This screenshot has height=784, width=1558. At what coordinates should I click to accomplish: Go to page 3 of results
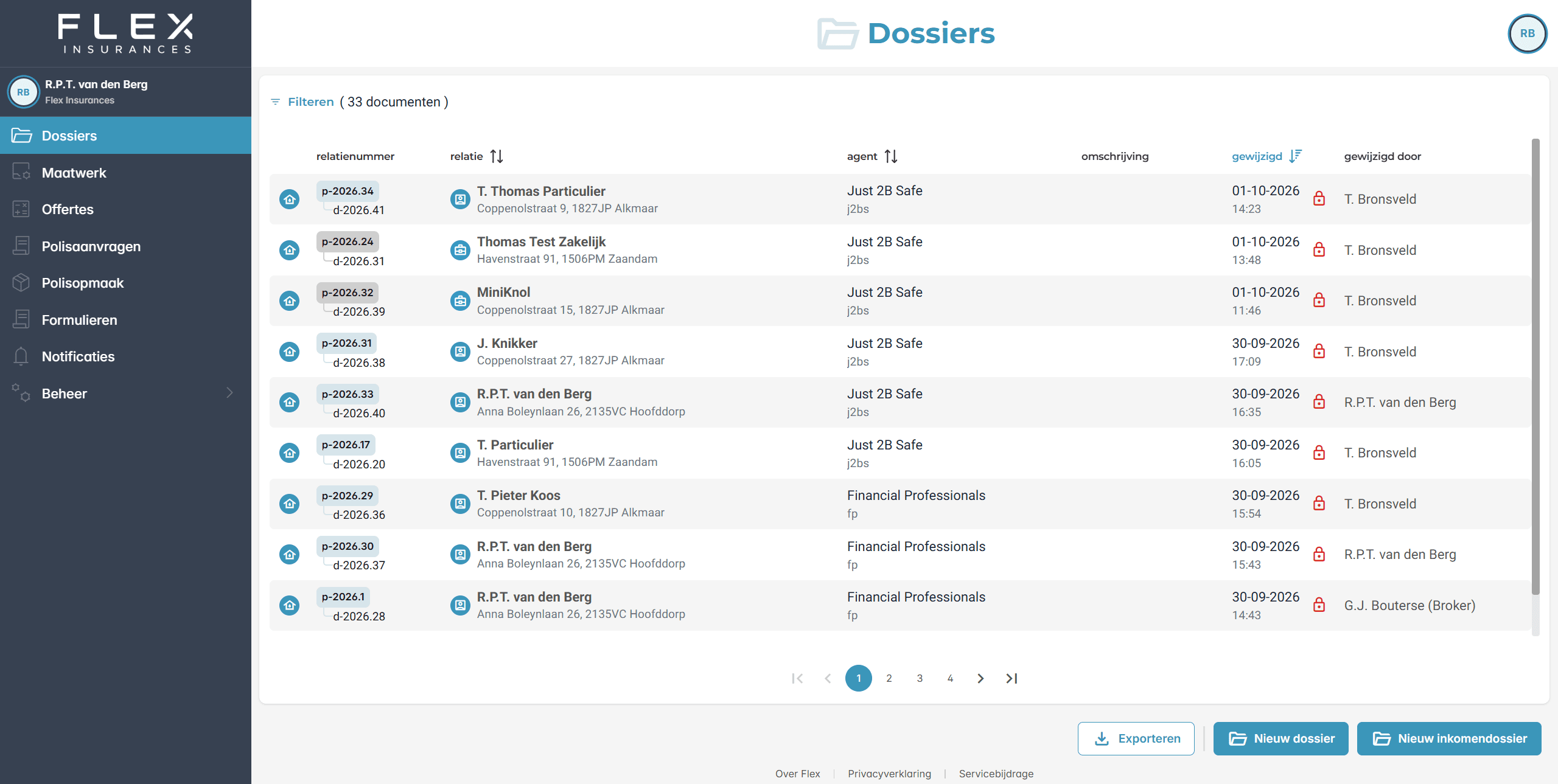coord(920,678)
